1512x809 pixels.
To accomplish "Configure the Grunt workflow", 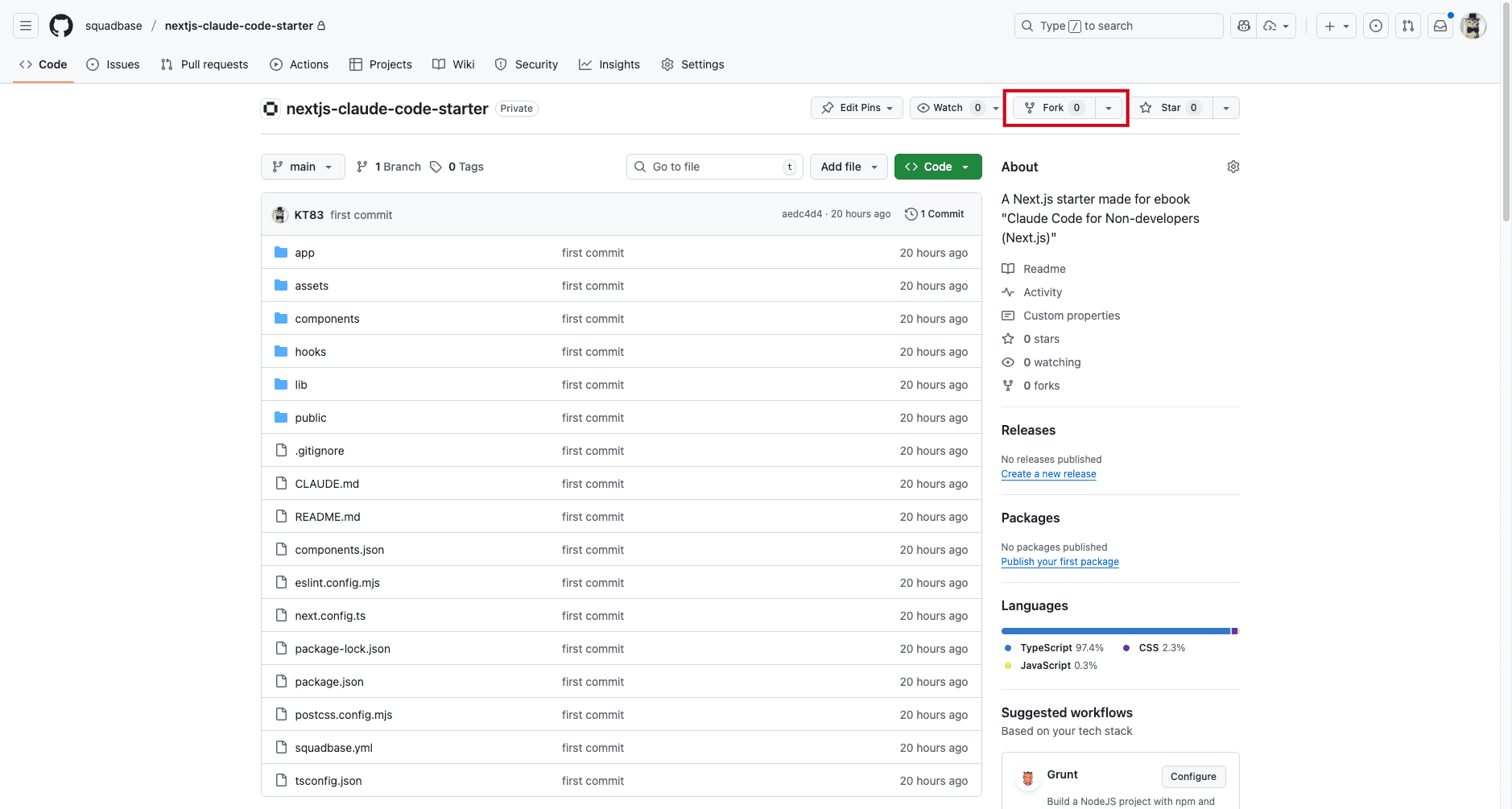I will [1193, 777].
